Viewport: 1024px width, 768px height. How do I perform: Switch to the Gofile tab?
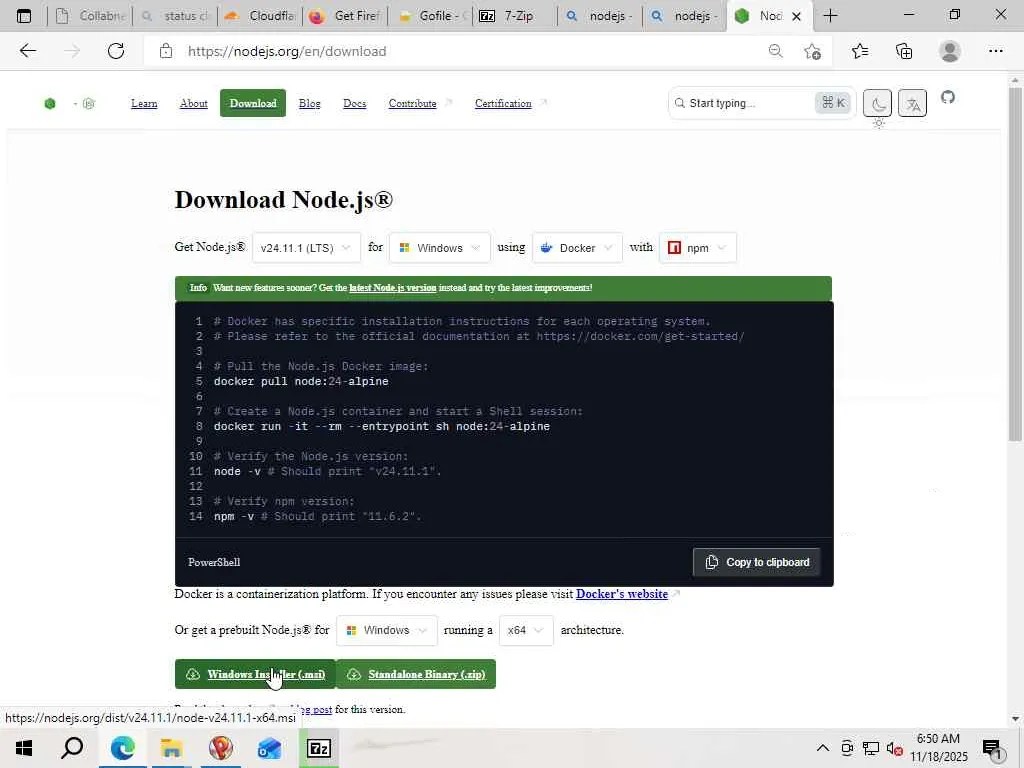(431, 16)
